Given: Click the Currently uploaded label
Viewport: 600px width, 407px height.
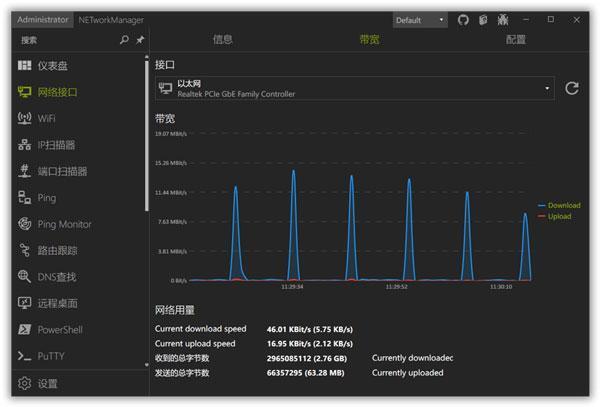Looking at the screenshot, I should point(408,373).
